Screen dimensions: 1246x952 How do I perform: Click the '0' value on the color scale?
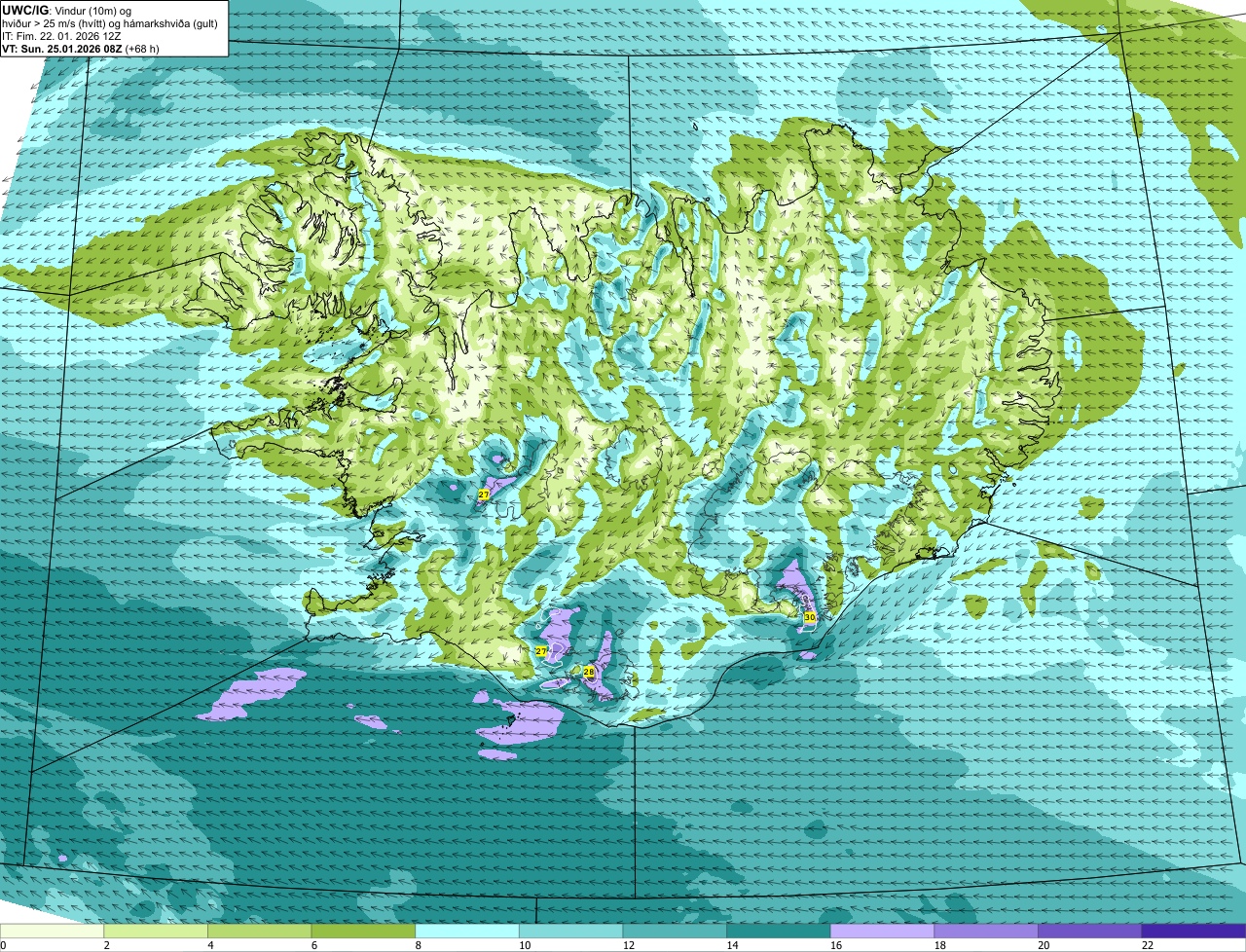3,945
